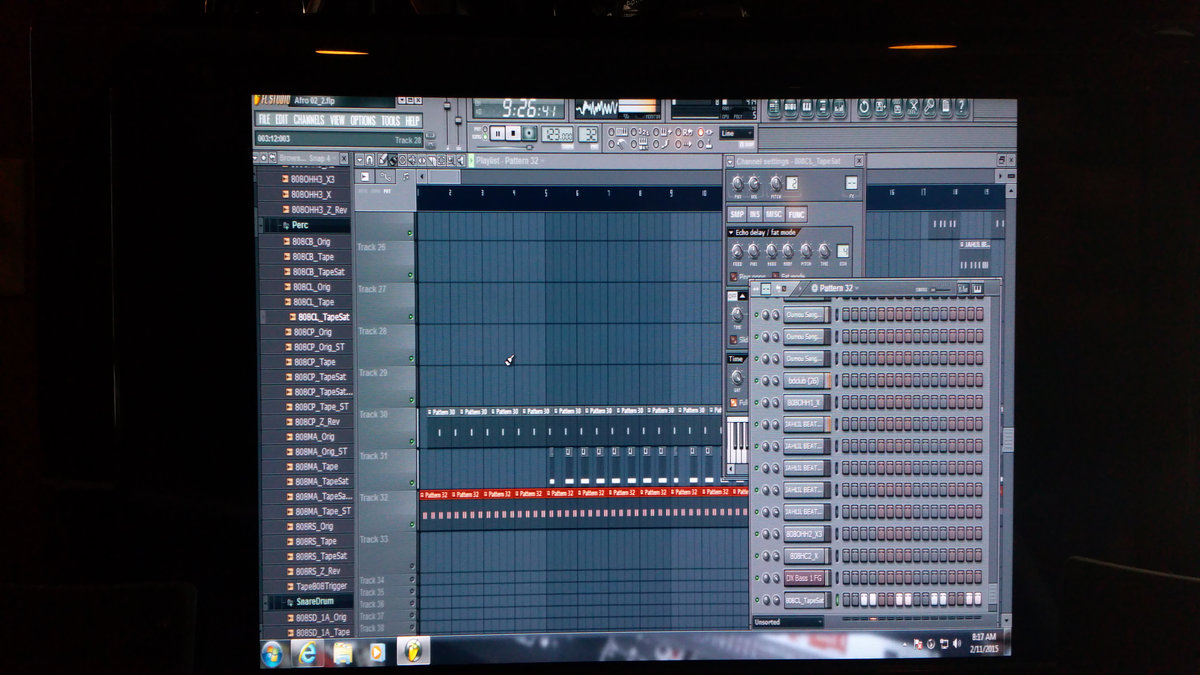Toggle mute LED for Track 28
The height and width of the screenshot is (675, 1200).
[410, 359]
